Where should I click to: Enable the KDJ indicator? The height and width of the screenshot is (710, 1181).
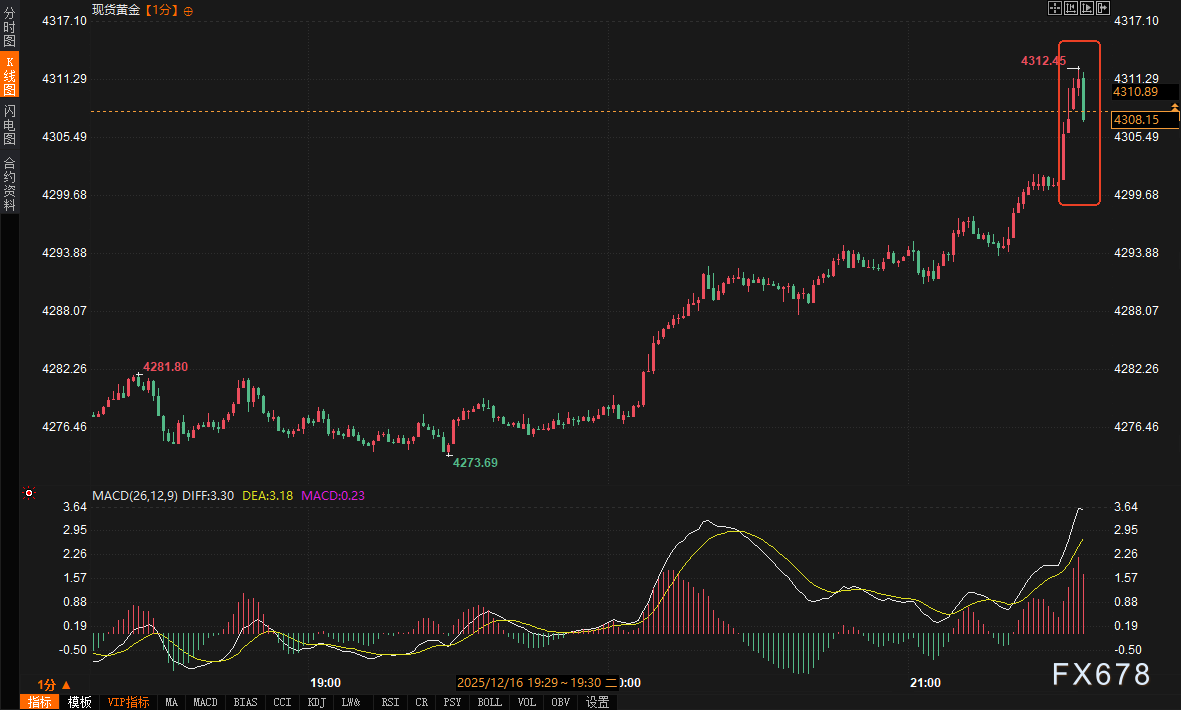[317, 702]
